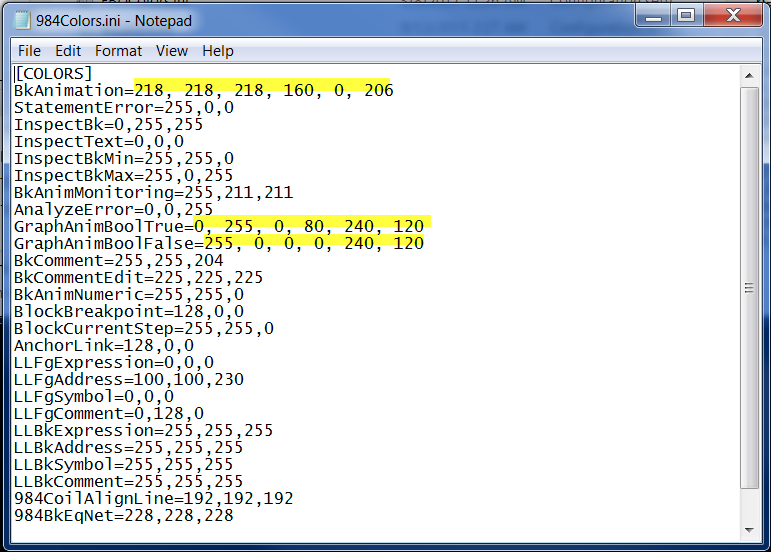Maximize the Notepad window
The image size is (771, 552).
686,16
